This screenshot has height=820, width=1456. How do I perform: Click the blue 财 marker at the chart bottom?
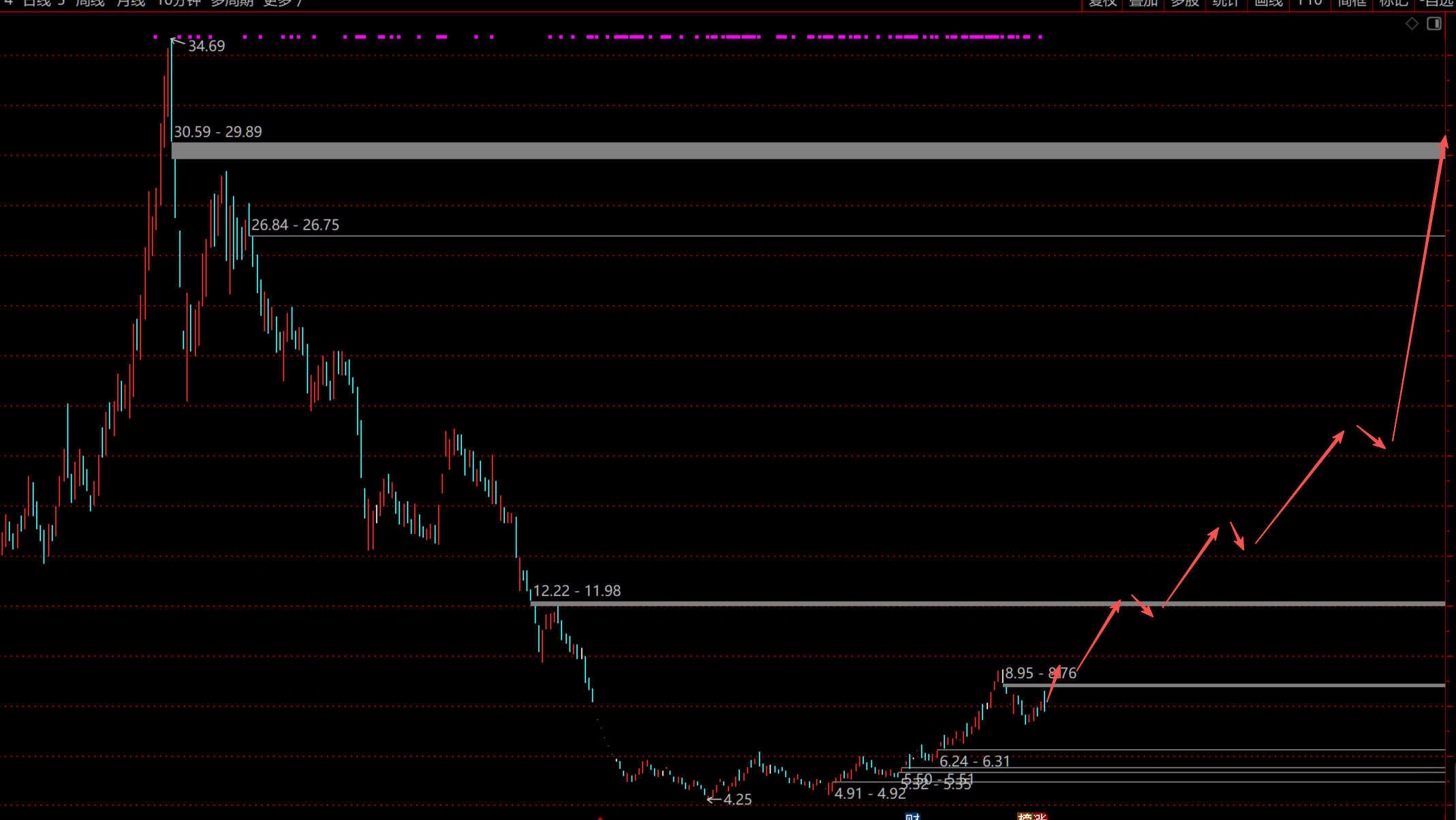[x=912, y=817]
